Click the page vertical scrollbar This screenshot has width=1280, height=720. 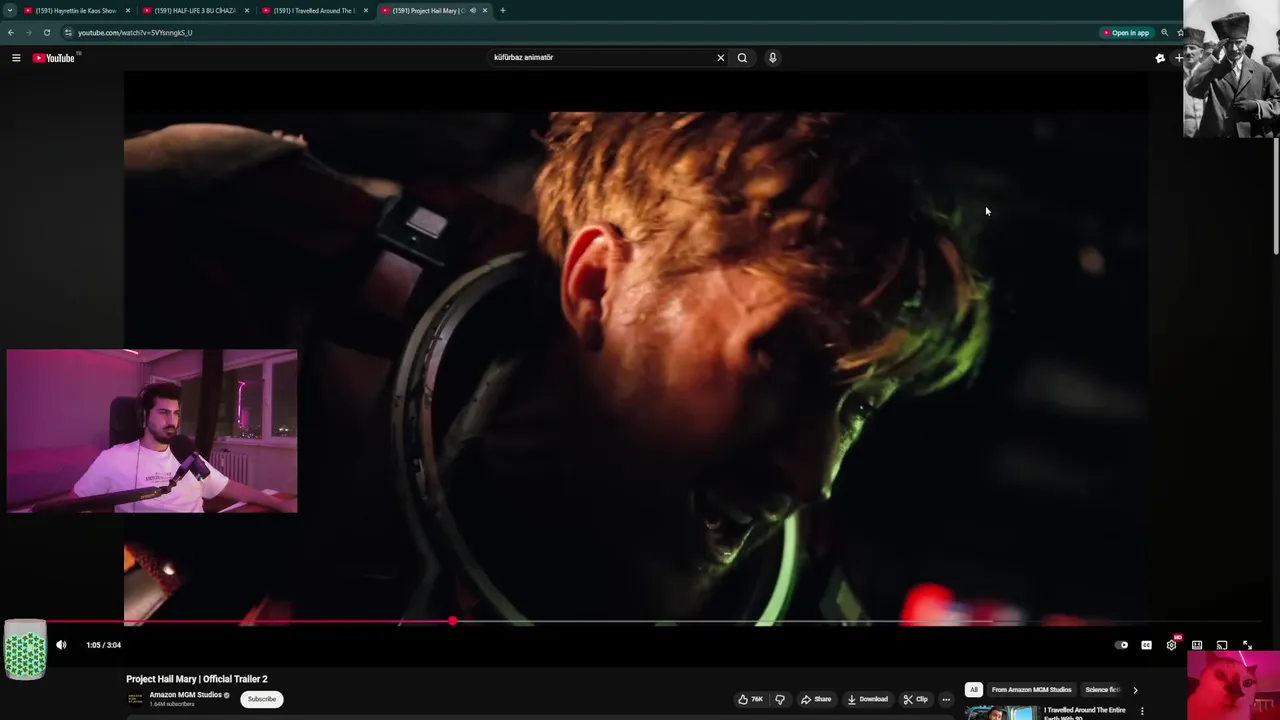pyautogui.click(x=1276, y=195)
